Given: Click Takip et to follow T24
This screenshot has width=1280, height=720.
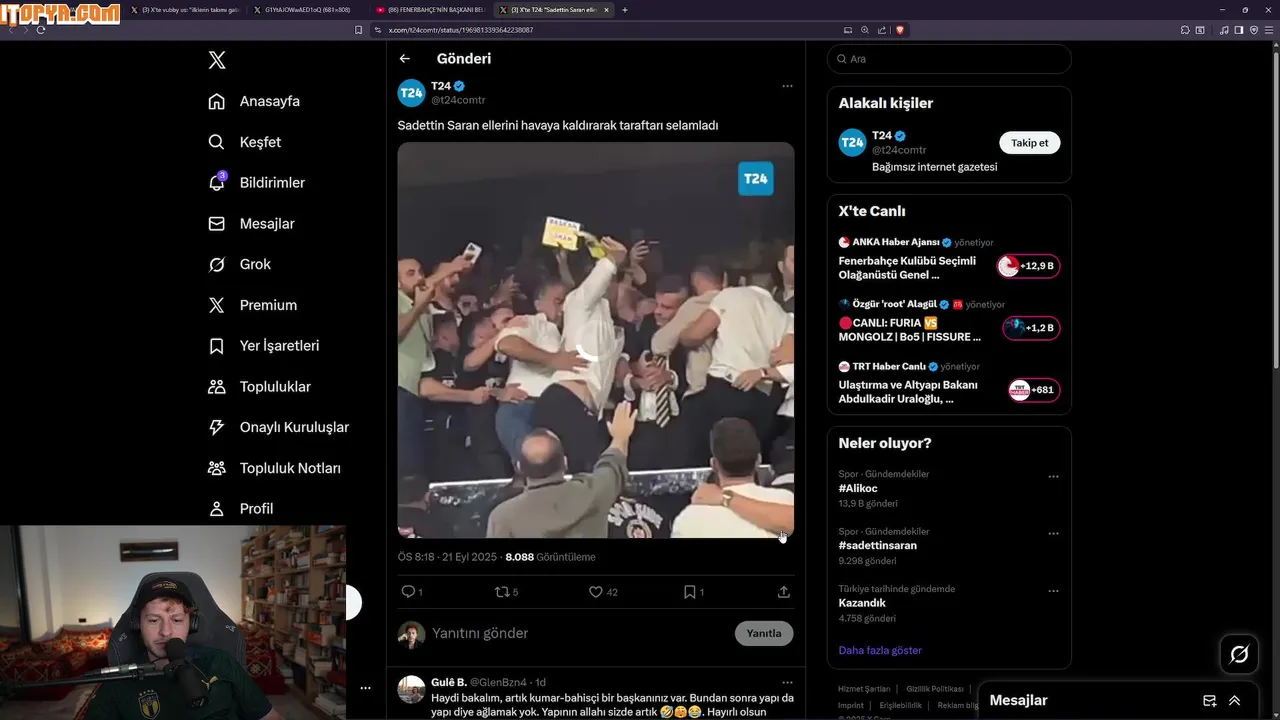Looking at the screenshot, I should pos(1029,143).
